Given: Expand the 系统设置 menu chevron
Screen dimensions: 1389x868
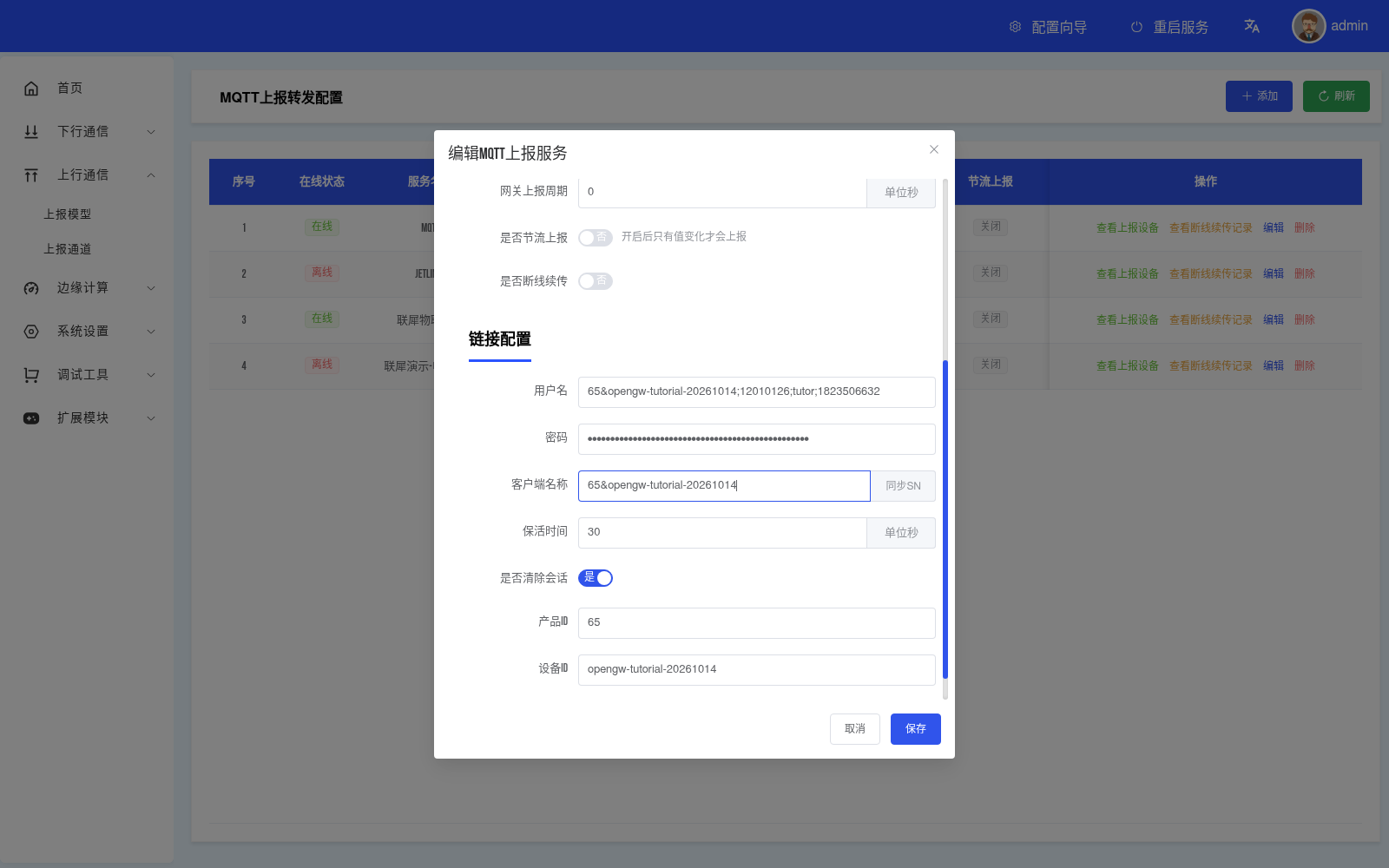Looking at the screenshot, I should [151, 331].
